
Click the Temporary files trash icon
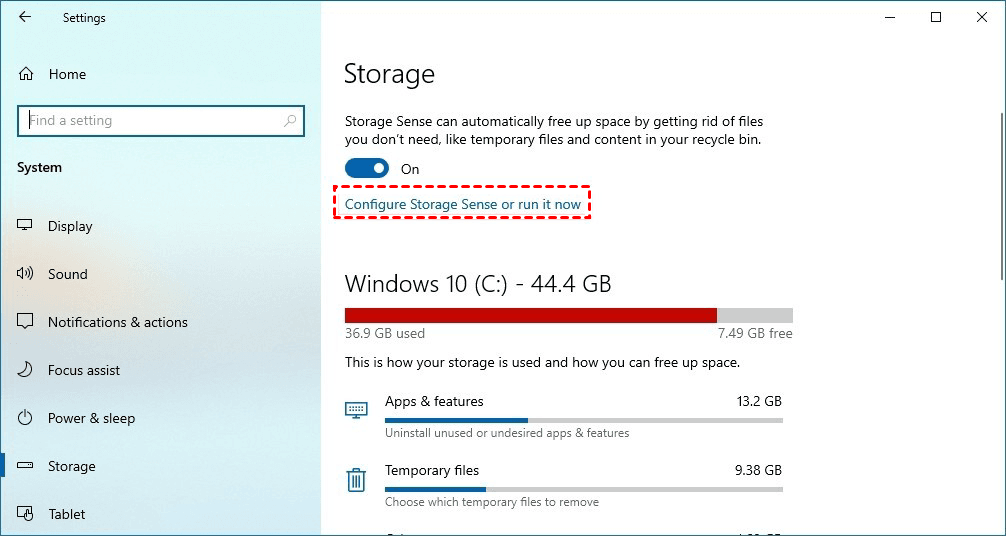[356, 480]
